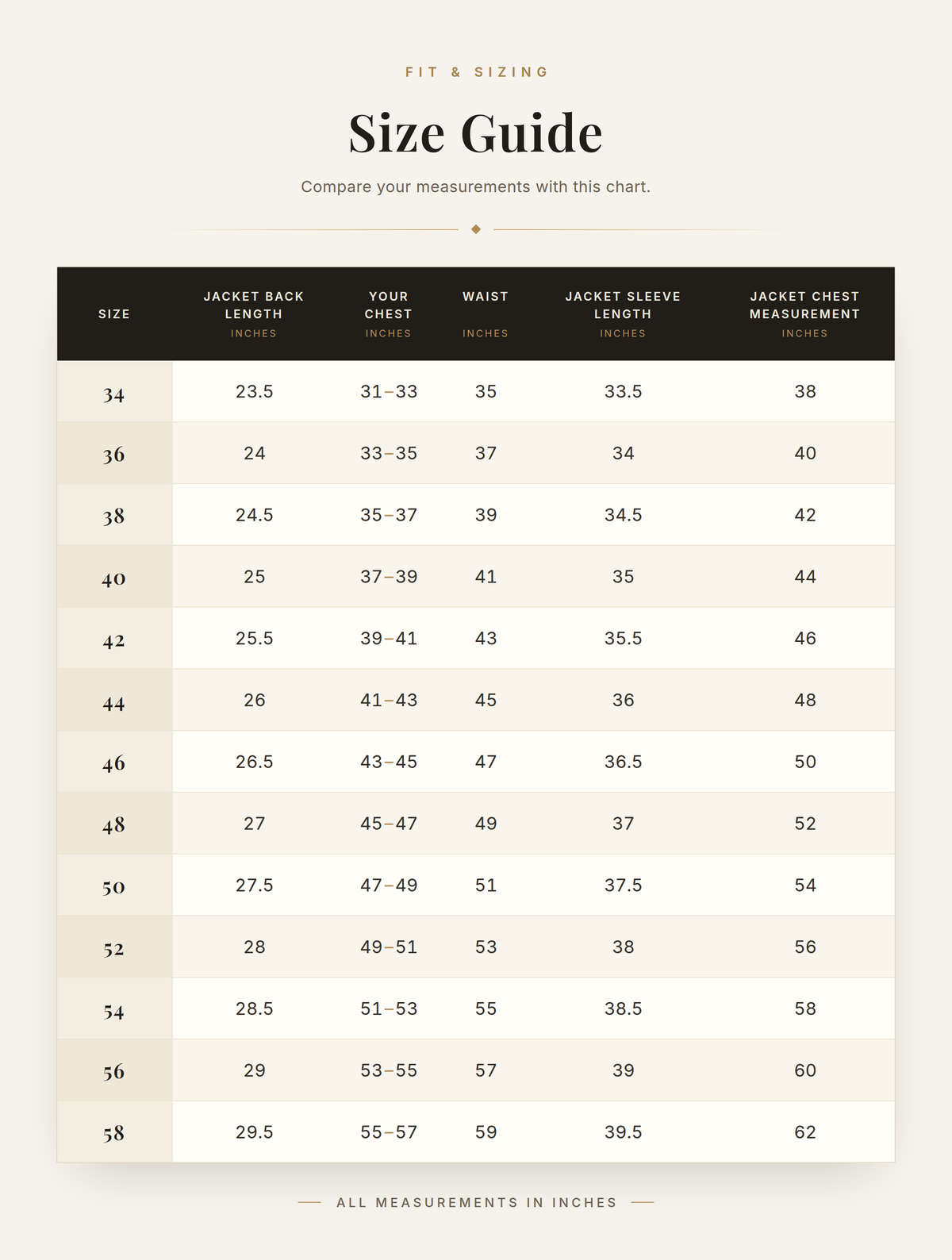Select the size 52 row label
The height and width of the screenshot is (1260, 952).
pos(114,947)
